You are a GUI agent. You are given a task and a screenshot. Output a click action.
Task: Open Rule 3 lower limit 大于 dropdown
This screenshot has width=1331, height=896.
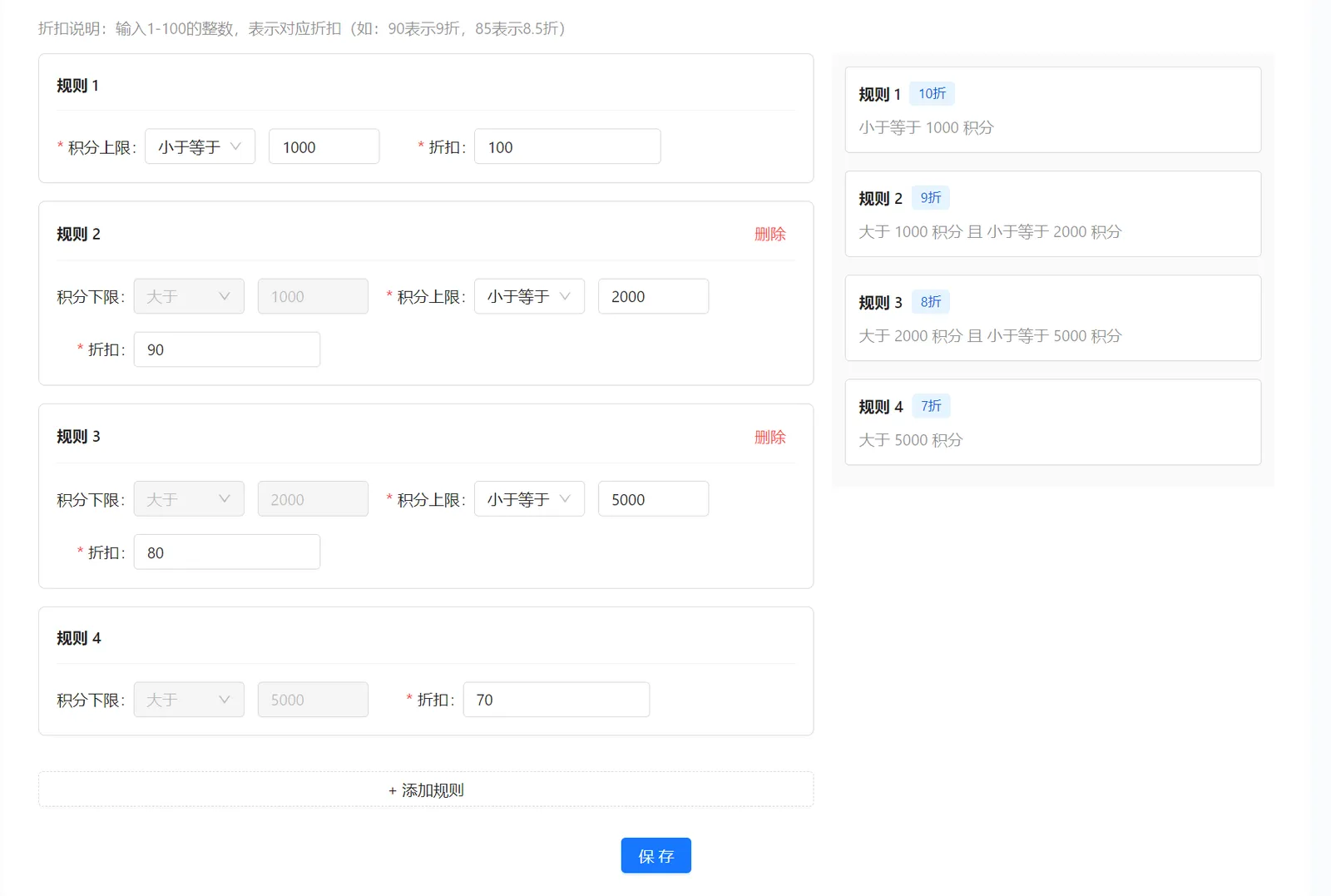[189, 499]
